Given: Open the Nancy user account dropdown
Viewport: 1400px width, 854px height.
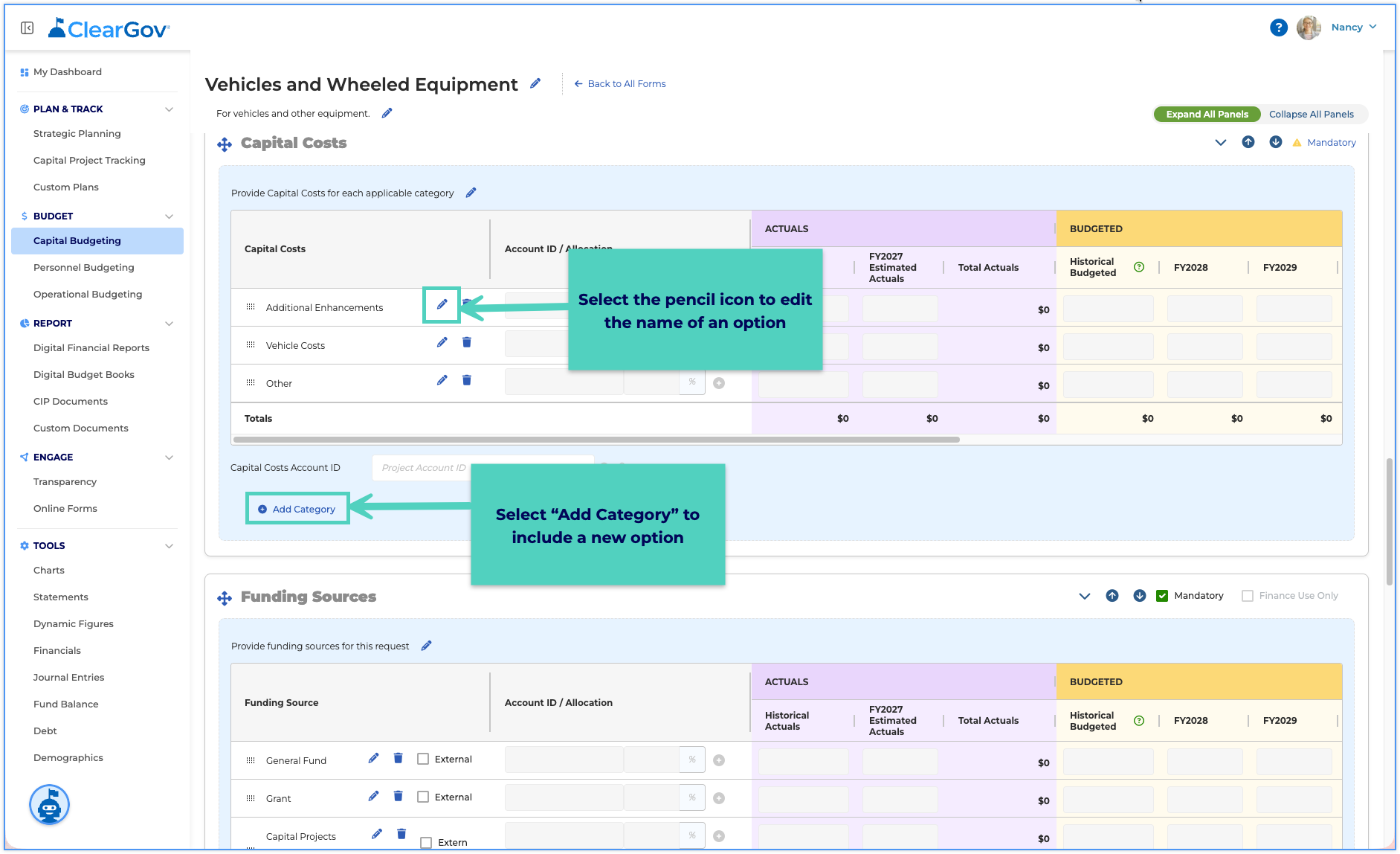Looking at the screenshot, I should 1354,28.
